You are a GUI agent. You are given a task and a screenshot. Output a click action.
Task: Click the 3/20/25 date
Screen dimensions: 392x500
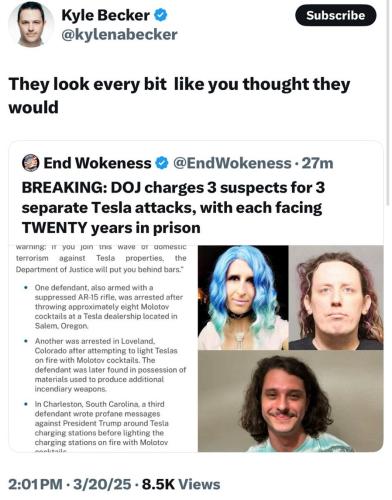point(103,486)
